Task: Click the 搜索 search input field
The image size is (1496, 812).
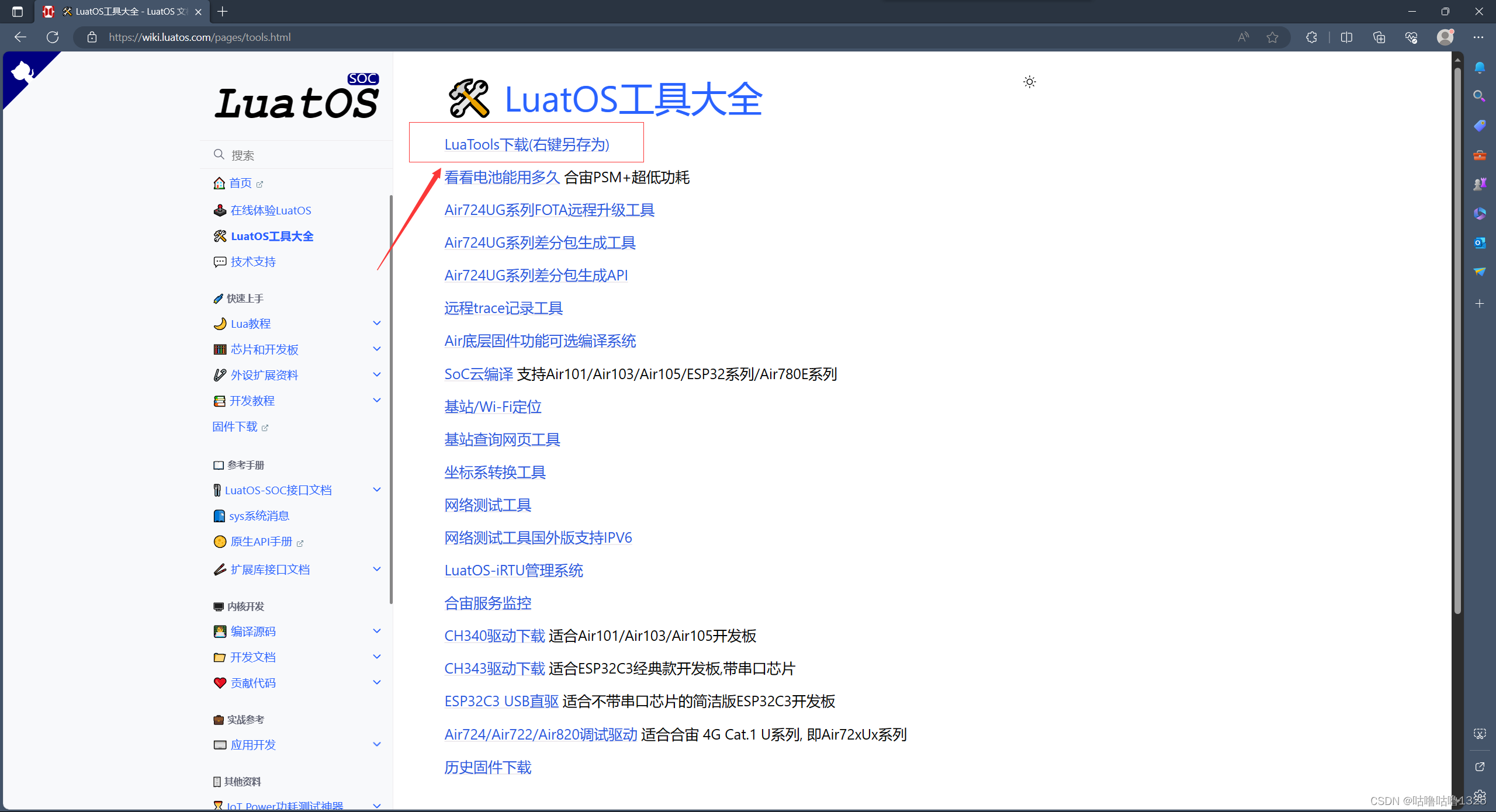Action: 304,155
